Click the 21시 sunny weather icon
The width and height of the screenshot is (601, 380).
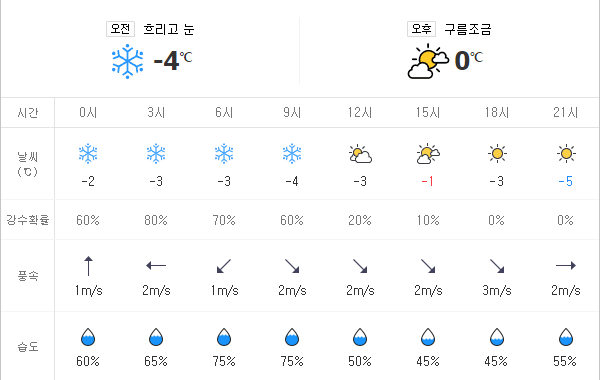(x=566, y=154)
